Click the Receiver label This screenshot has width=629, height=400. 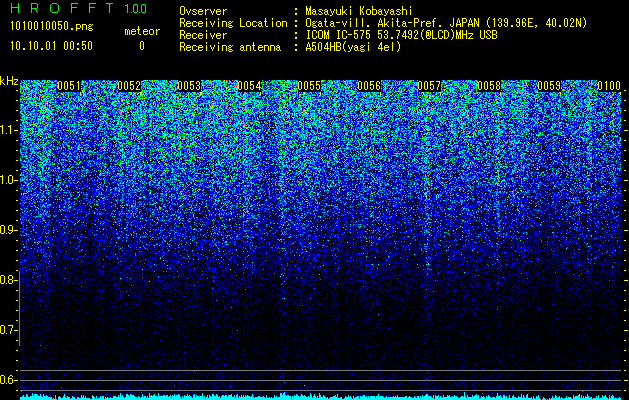203,35
